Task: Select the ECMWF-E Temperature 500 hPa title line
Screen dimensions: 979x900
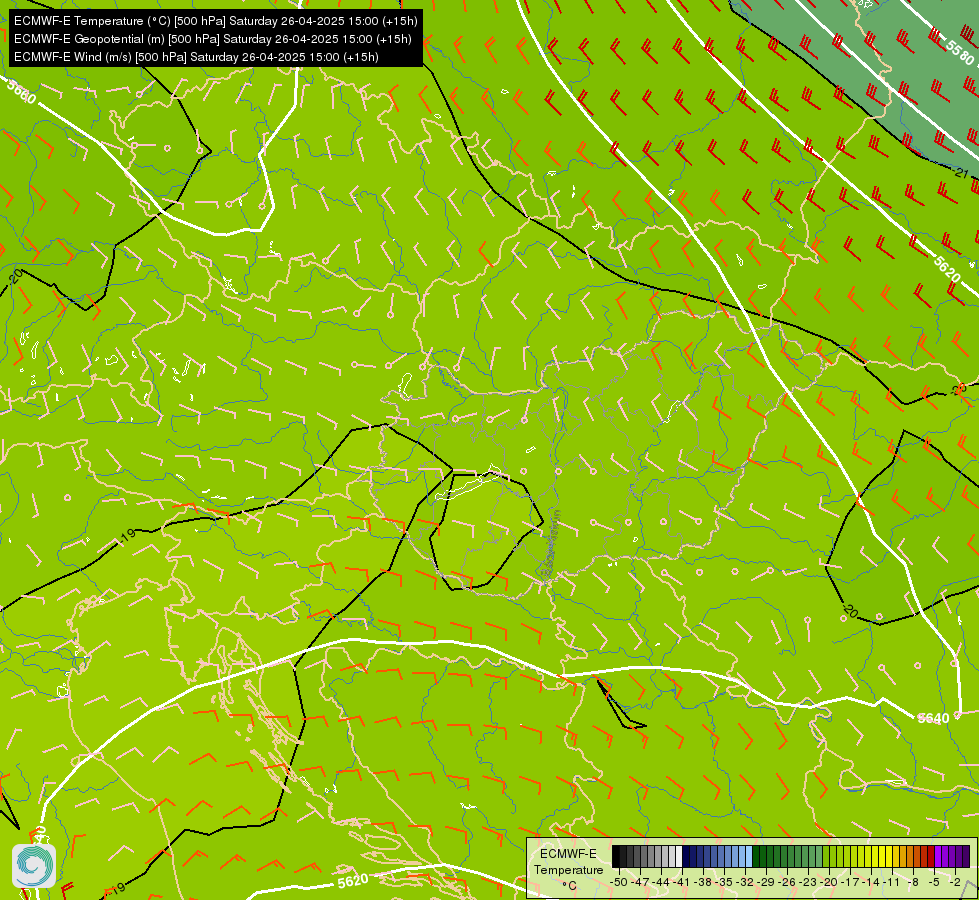Action: 215,21
